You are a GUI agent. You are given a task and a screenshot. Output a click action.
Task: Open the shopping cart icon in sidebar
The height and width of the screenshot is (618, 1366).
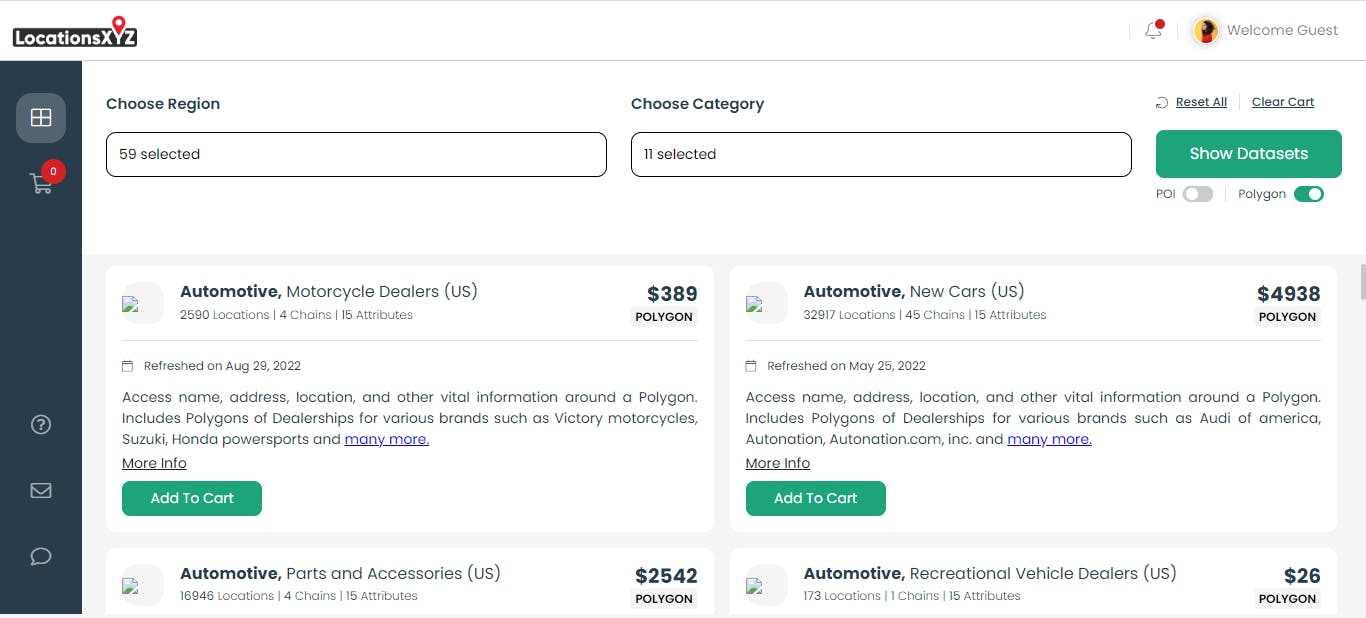pyautogui.click(x=41, y=184)
